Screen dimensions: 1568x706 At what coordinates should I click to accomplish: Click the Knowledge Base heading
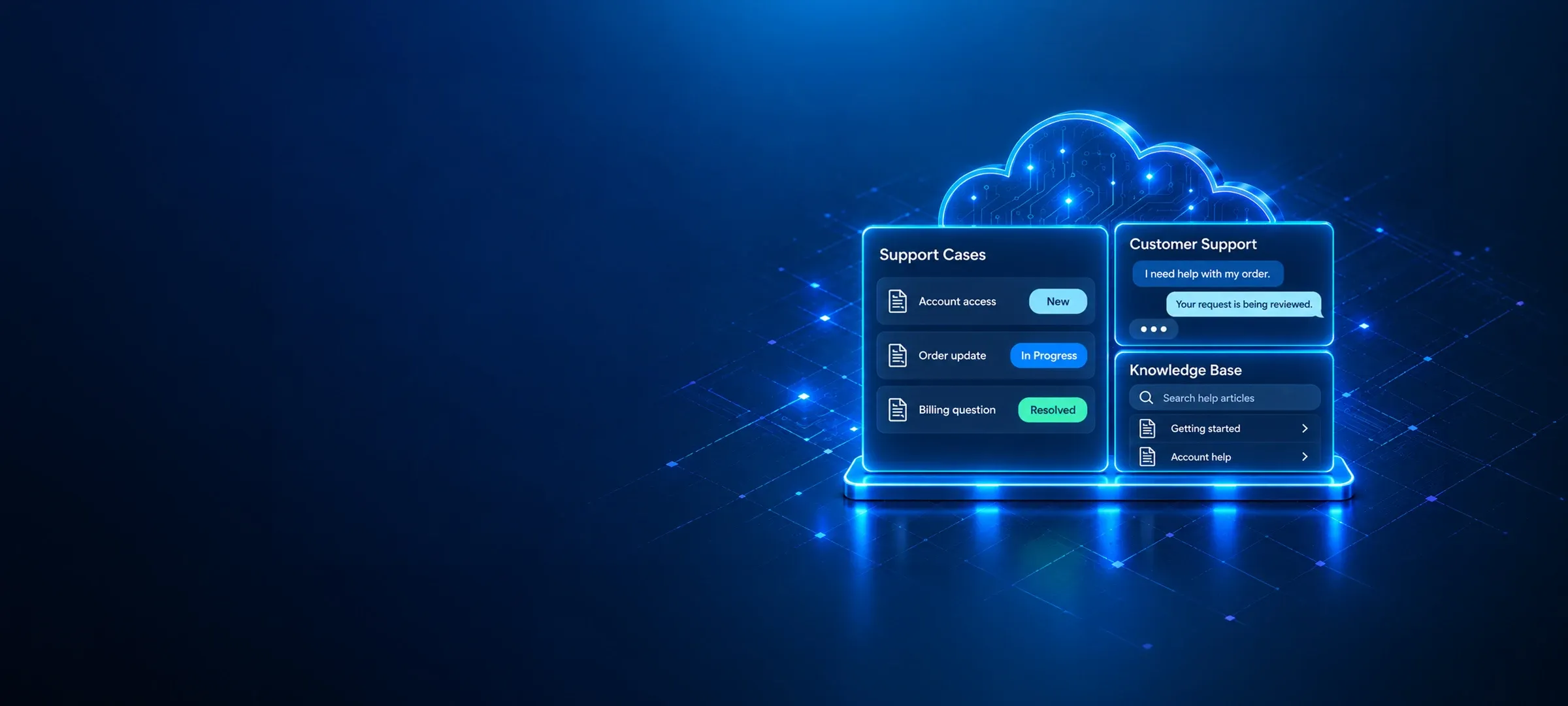point(1186,370)
